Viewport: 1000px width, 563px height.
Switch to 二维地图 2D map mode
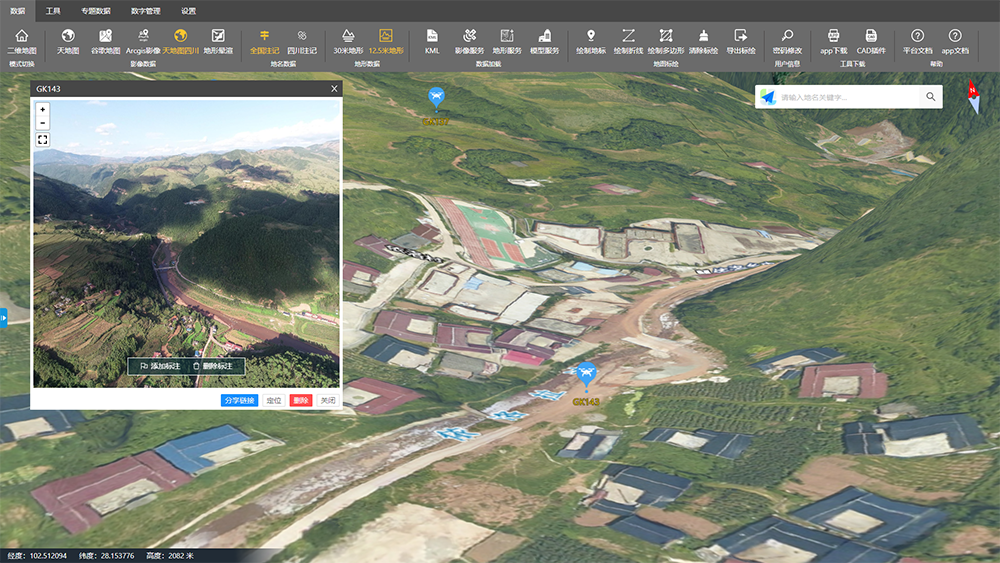click(21, 40)
